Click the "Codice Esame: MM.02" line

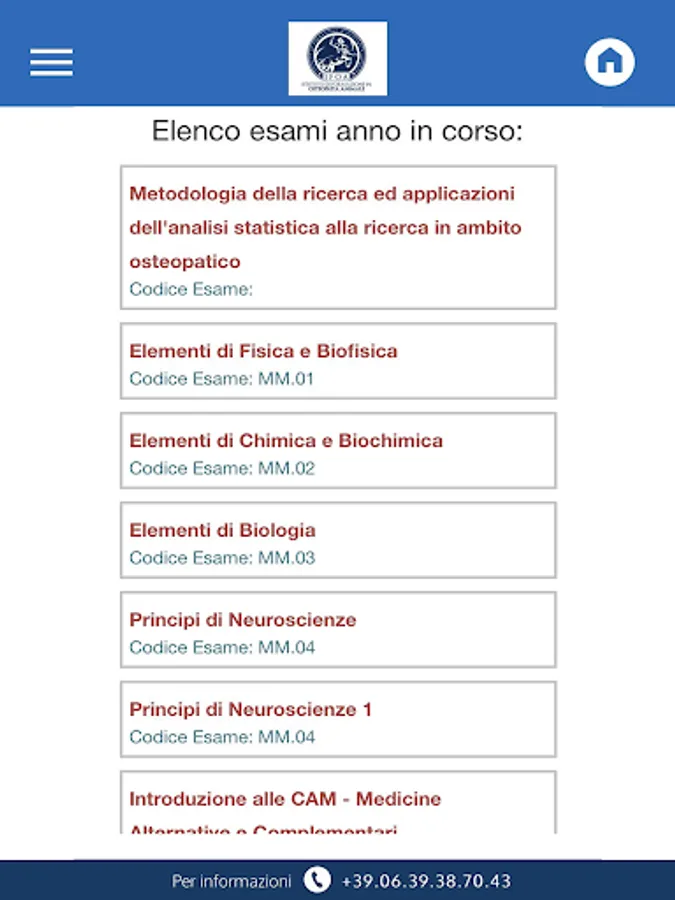(222, 469)
